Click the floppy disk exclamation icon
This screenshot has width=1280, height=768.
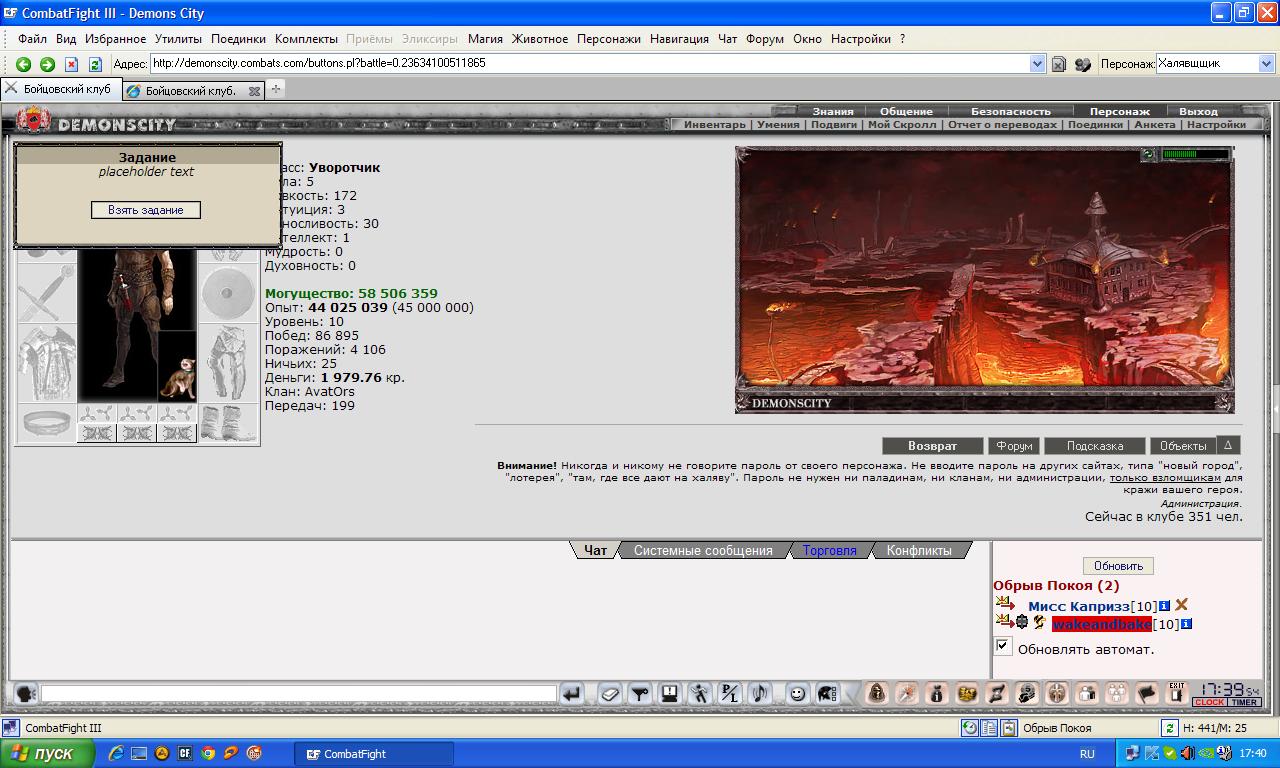[x=669, y=693]
